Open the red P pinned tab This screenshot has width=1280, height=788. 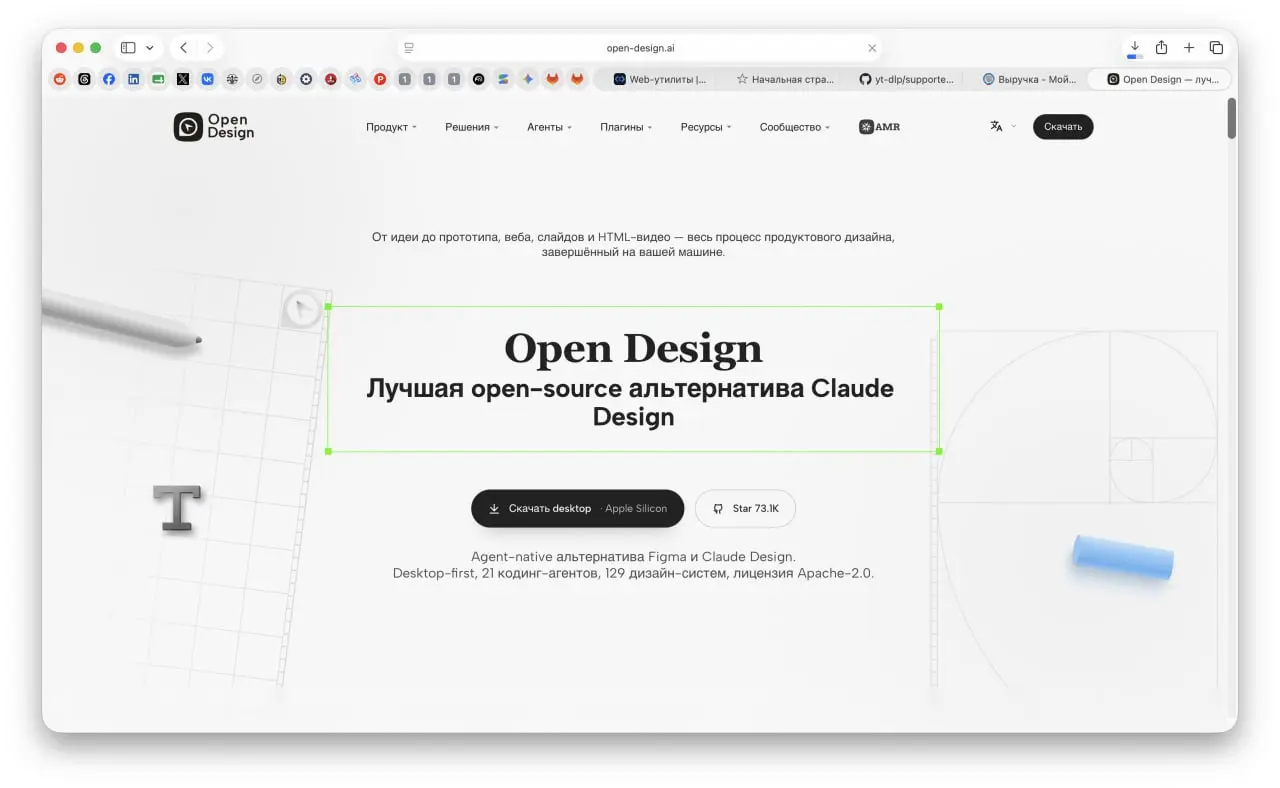(380, 79)
